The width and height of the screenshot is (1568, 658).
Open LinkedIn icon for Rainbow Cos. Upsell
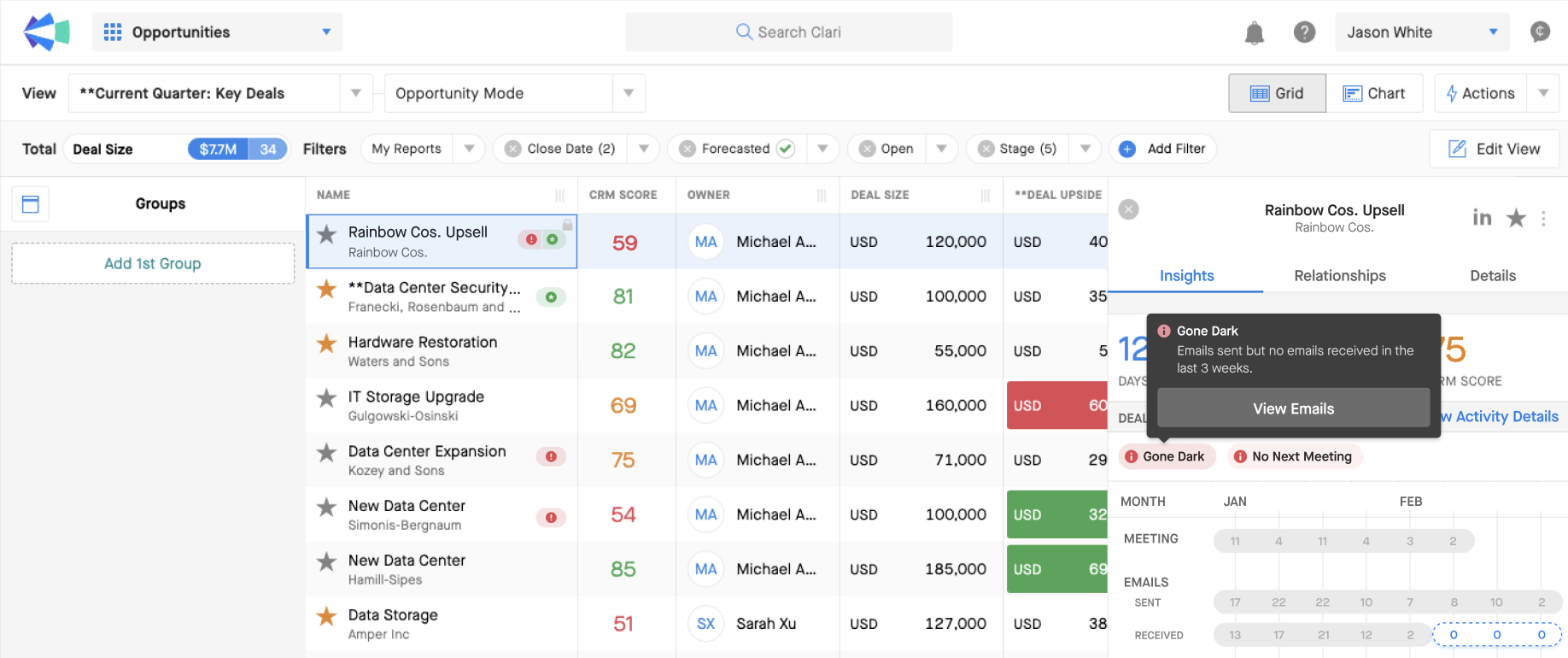coord(1482,218)
